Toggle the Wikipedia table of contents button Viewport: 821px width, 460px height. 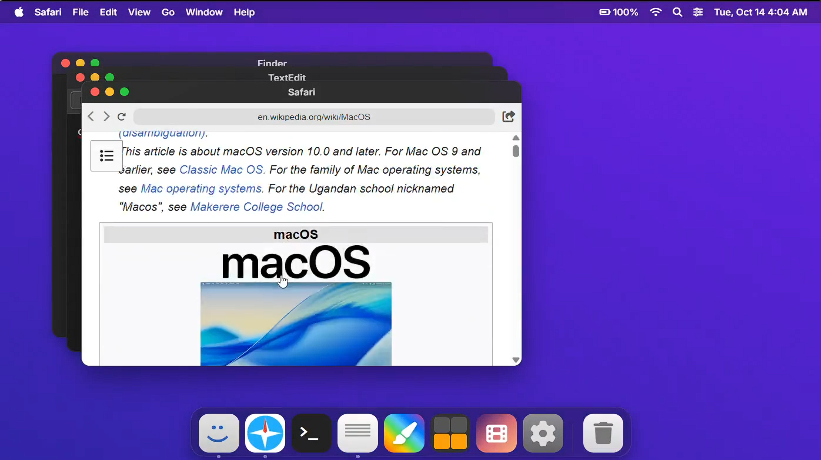[107, 156]
